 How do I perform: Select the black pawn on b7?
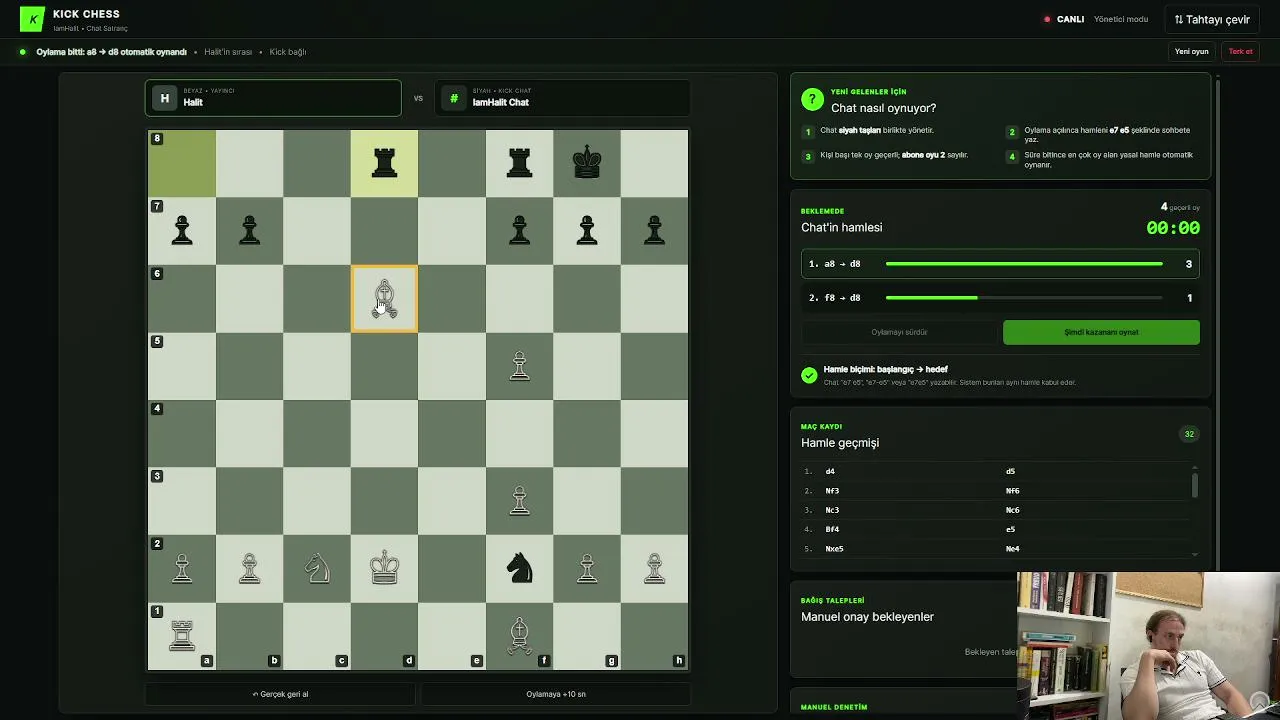[x=249, y=231]
